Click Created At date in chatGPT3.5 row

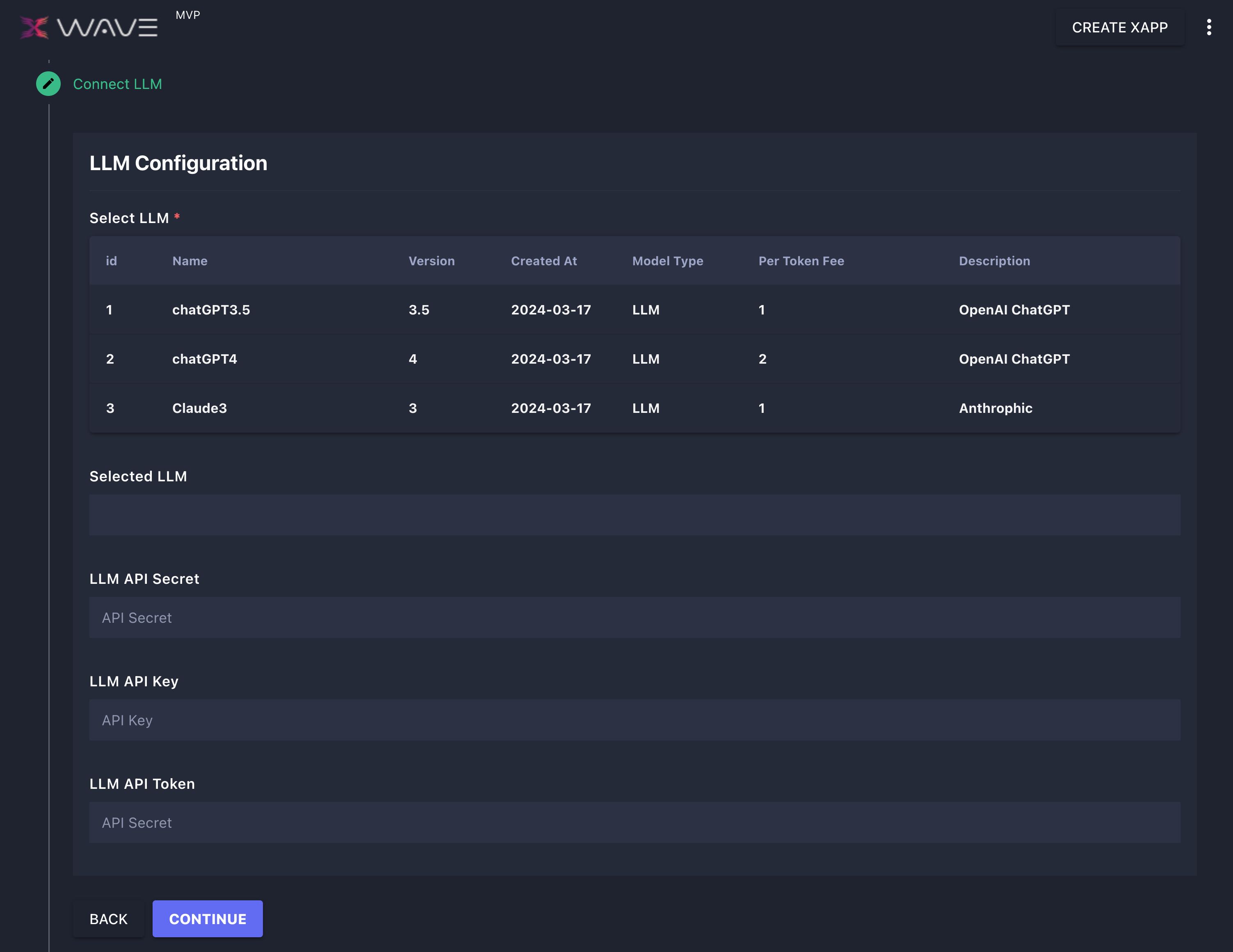pyautogui.click(x=550, y=310)
